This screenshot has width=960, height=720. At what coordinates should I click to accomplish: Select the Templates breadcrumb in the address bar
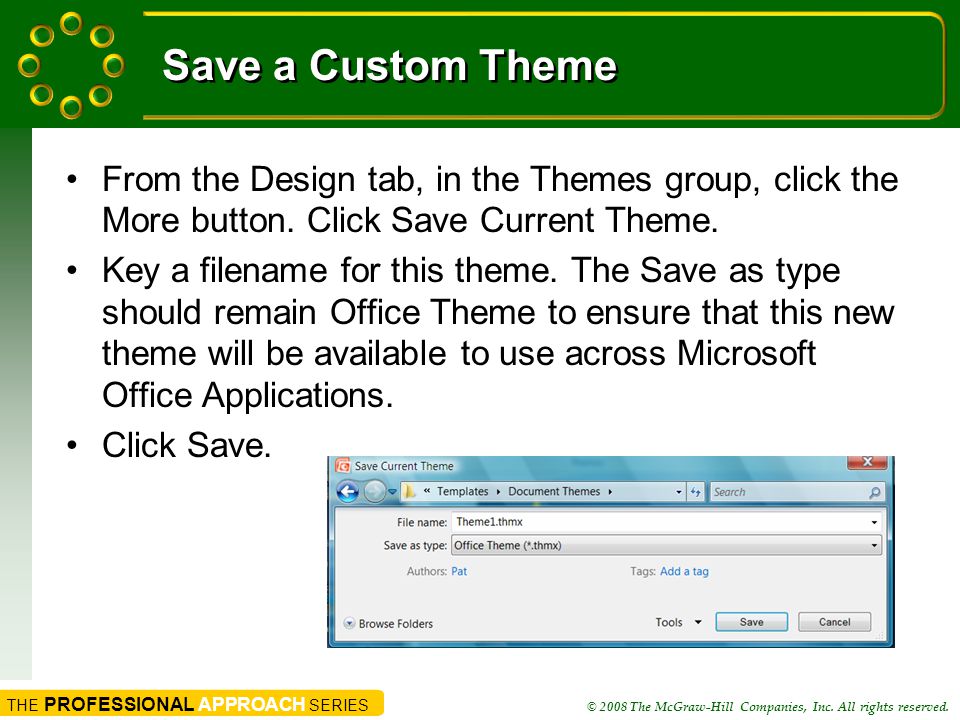point(462,491)
